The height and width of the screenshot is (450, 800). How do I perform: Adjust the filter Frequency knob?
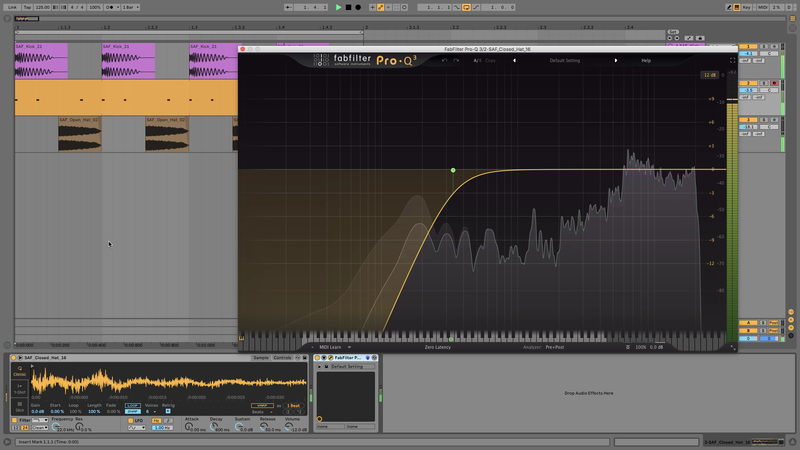coord(56,426)
